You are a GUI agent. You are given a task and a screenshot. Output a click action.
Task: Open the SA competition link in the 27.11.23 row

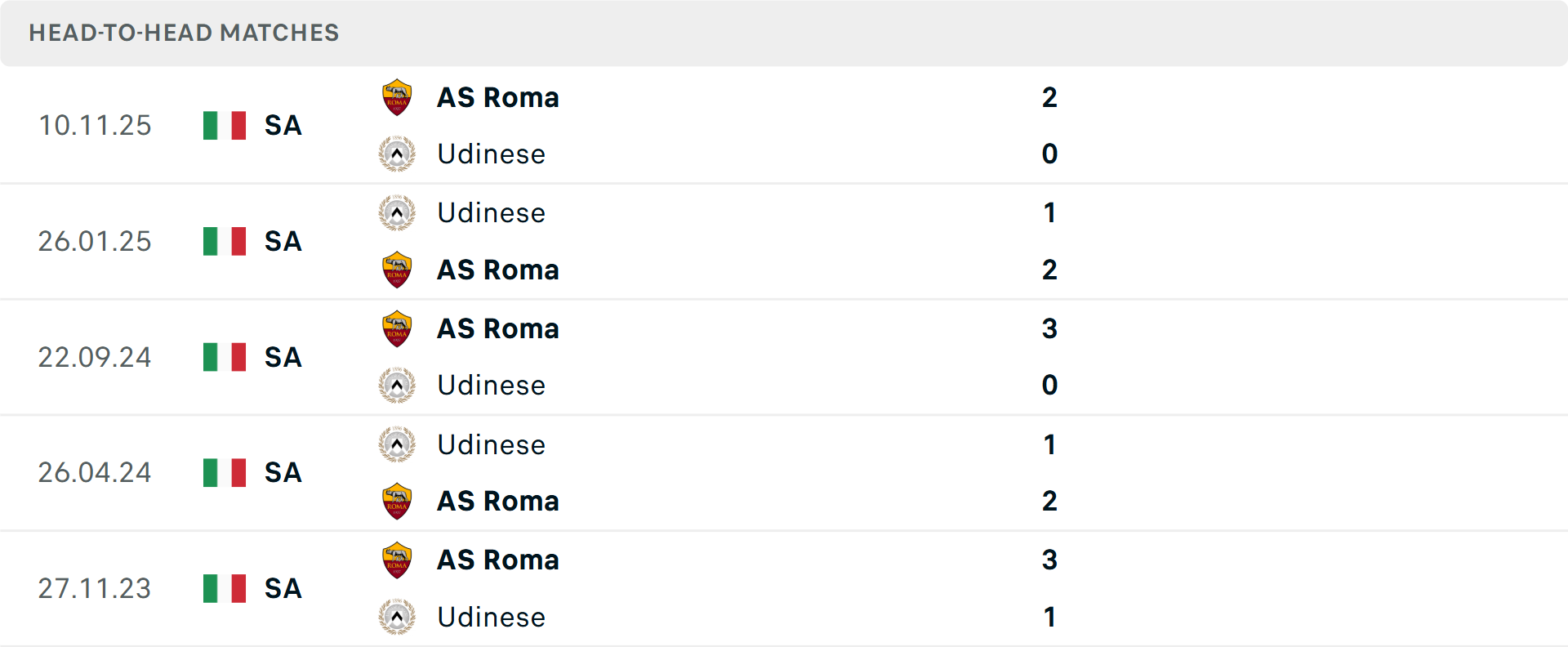(282, 588)
